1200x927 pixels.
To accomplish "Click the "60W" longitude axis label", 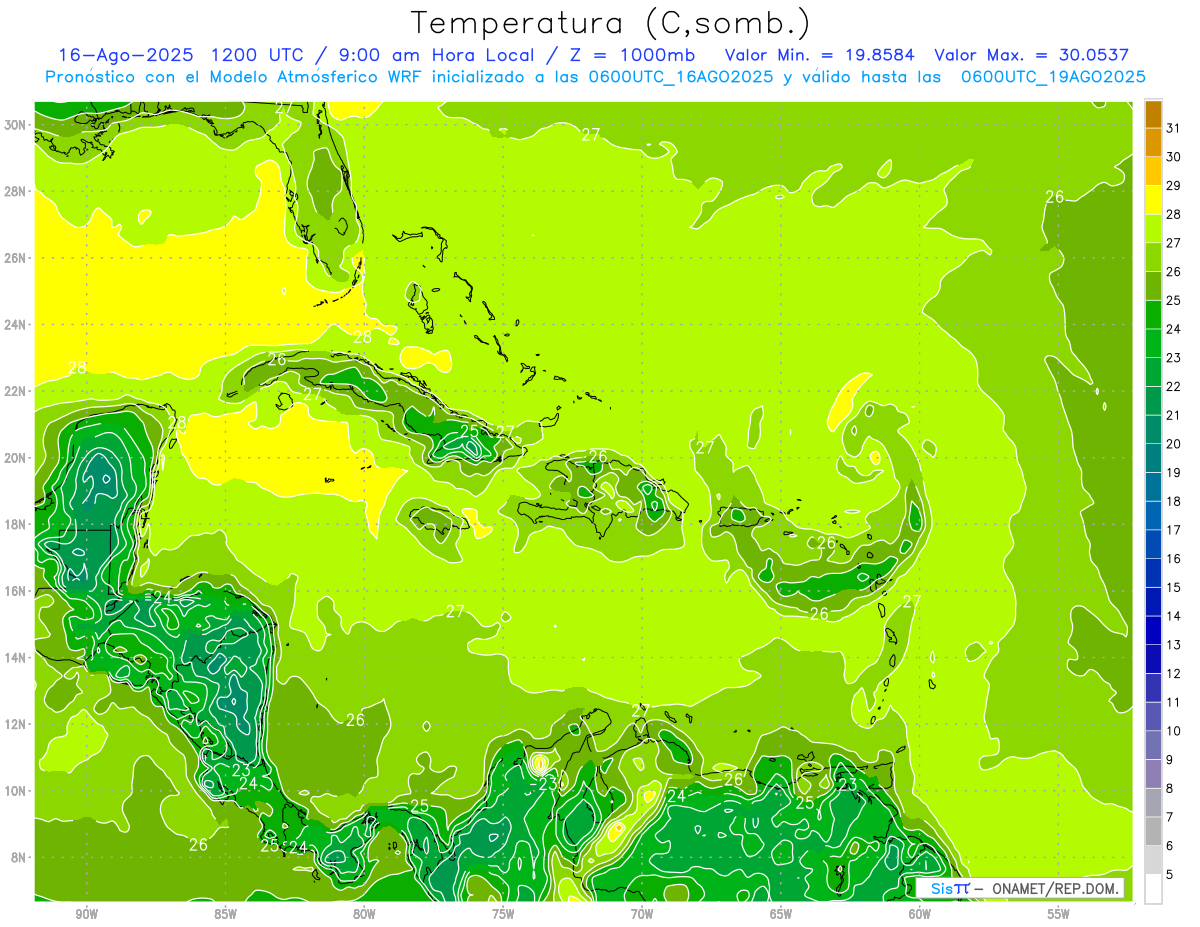I will point(920,914).
